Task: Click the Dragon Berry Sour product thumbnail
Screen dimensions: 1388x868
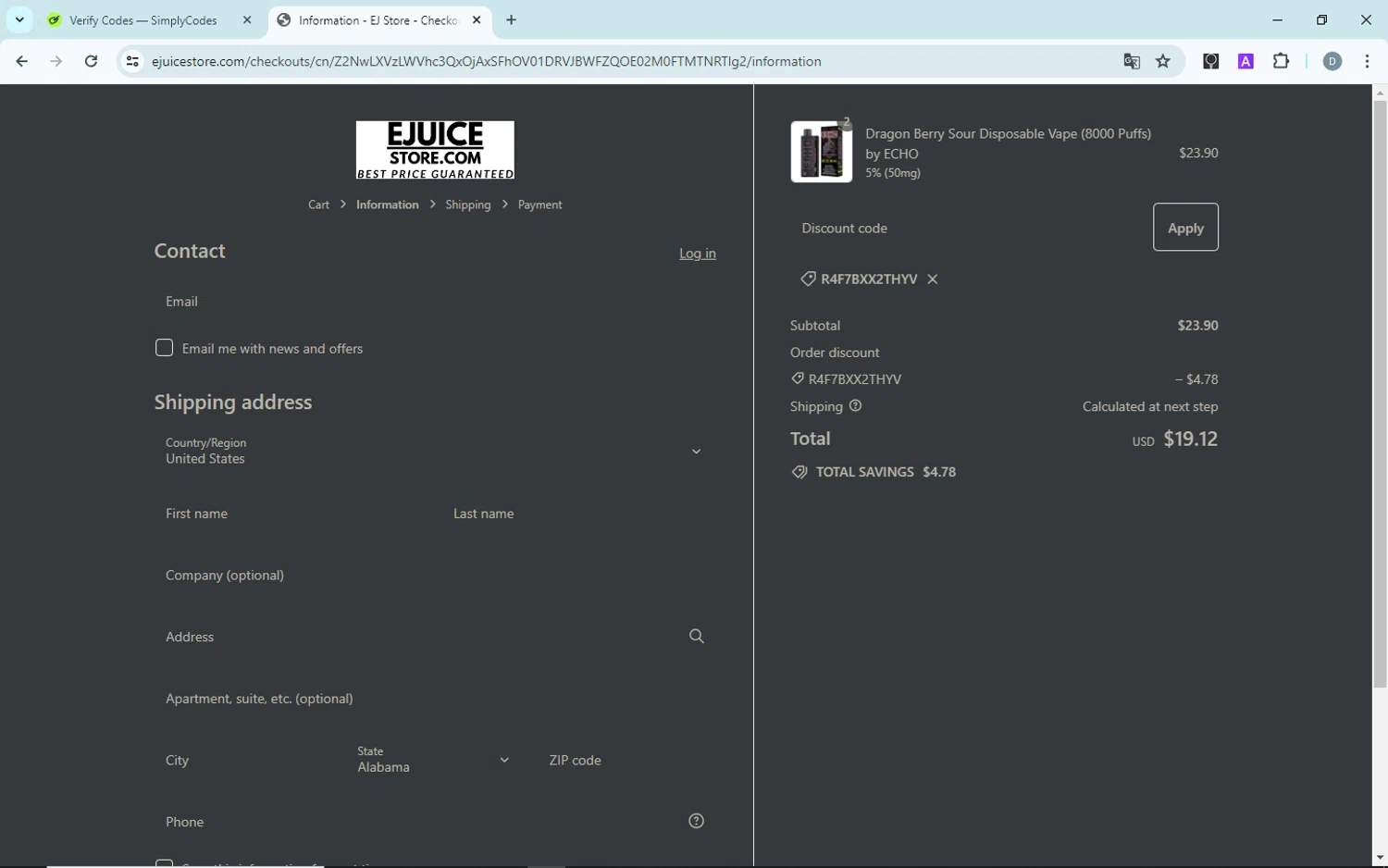Action: coord(821,152)
